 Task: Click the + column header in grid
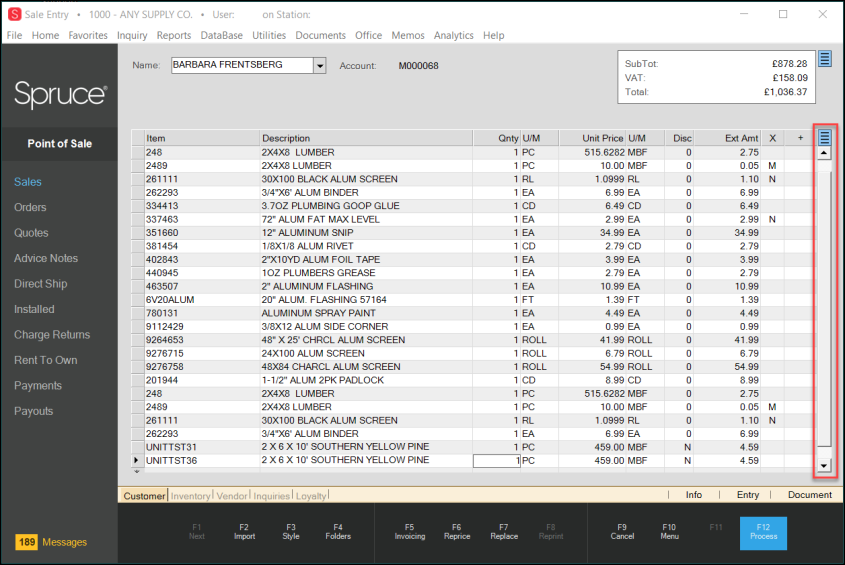coord(800,138)
